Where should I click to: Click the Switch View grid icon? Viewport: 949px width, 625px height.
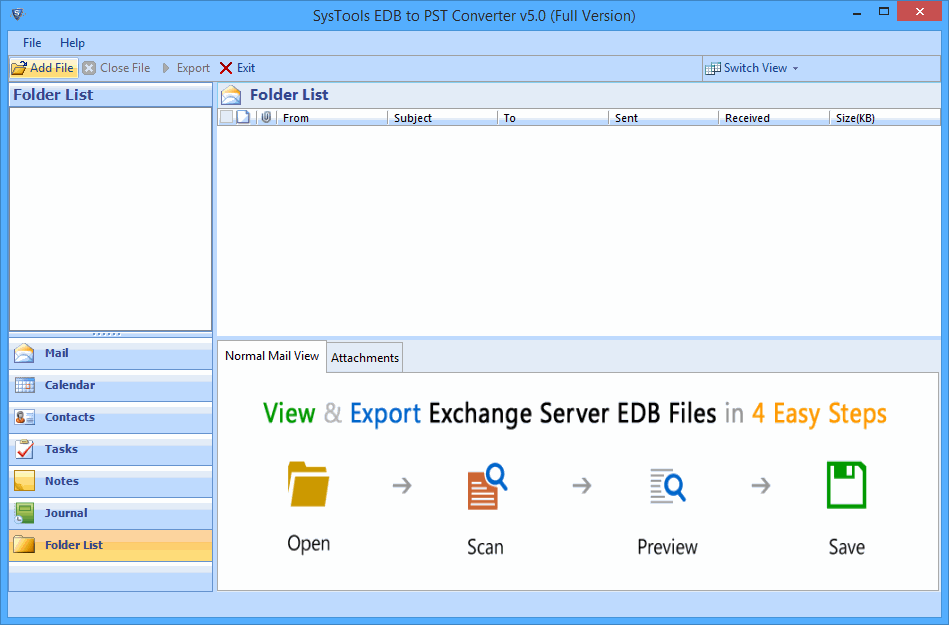713,68
